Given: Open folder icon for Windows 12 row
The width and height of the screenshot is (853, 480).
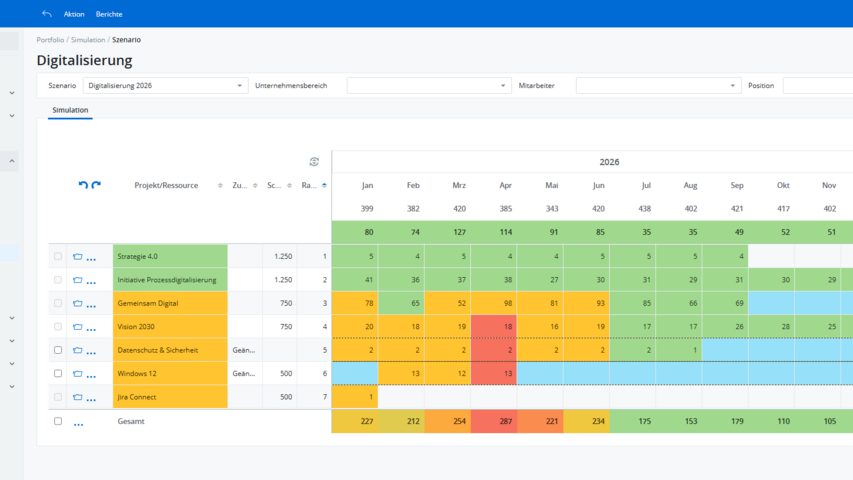Looking at the screenshot, I should (77, 374).
